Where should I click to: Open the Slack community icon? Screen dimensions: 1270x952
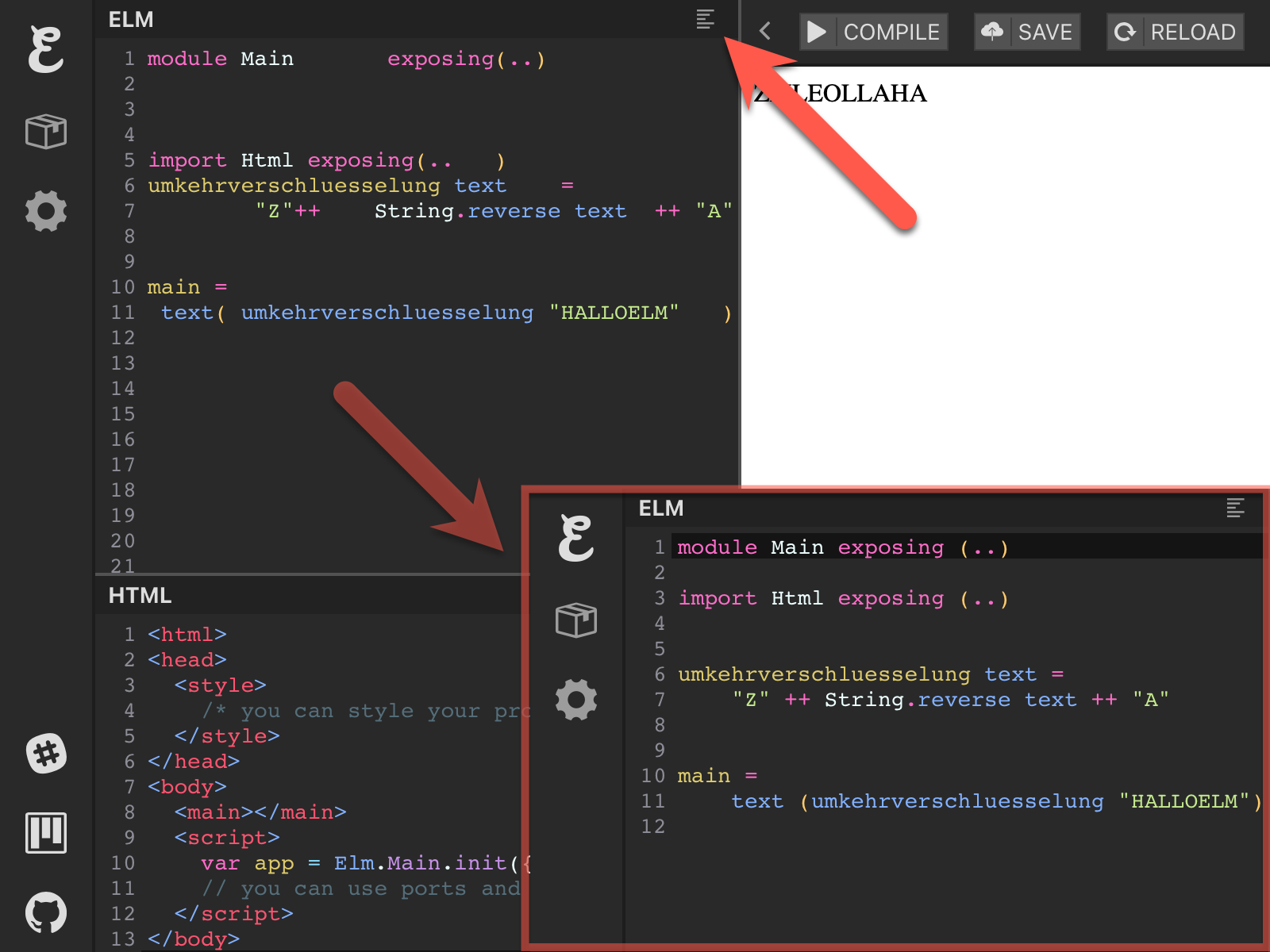[x=45, y=754]
